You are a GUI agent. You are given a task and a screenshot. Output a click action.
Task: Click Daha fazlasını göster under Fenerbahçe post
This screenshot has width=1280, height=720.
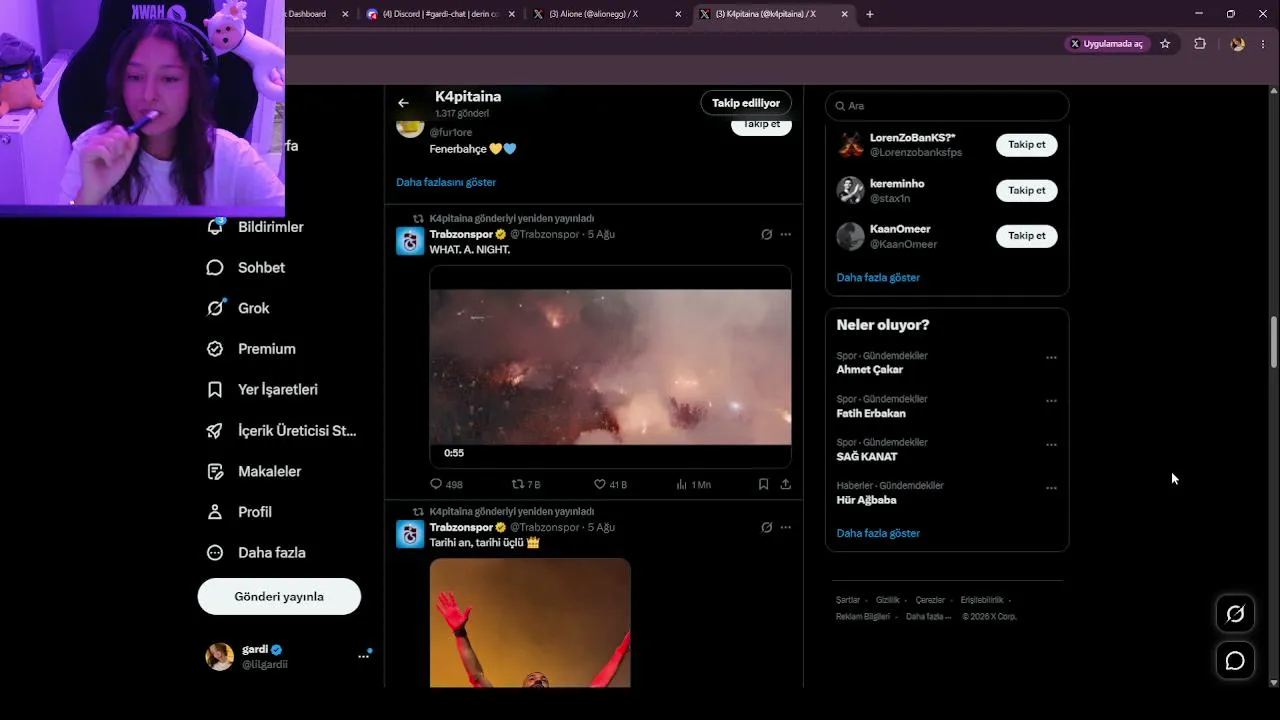(x=446, y=182)
